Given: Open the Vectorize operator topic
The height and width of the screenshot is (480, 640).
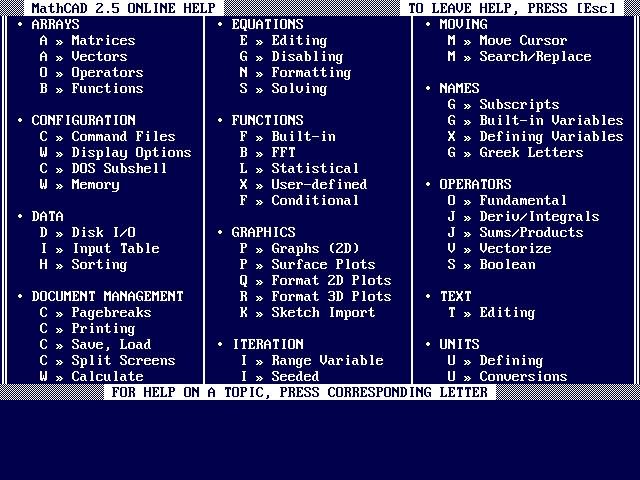Looking at the screenshot, I should pos(516,248).
